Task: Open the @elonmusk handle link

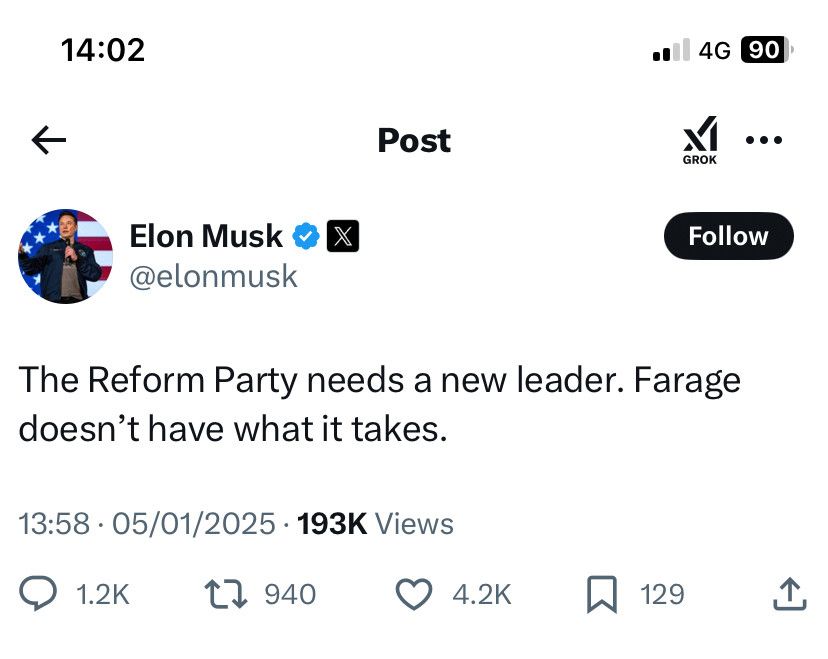Action: coord(214,276)
